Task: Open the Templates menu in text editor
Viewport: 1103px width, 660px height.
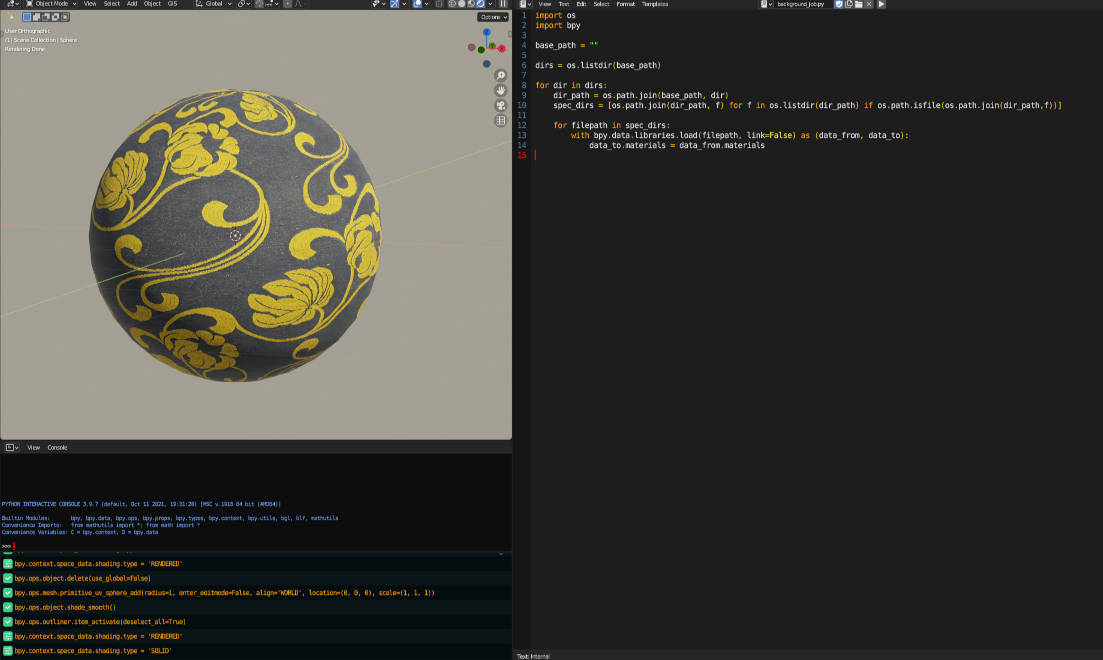Action: pos(655,4)
